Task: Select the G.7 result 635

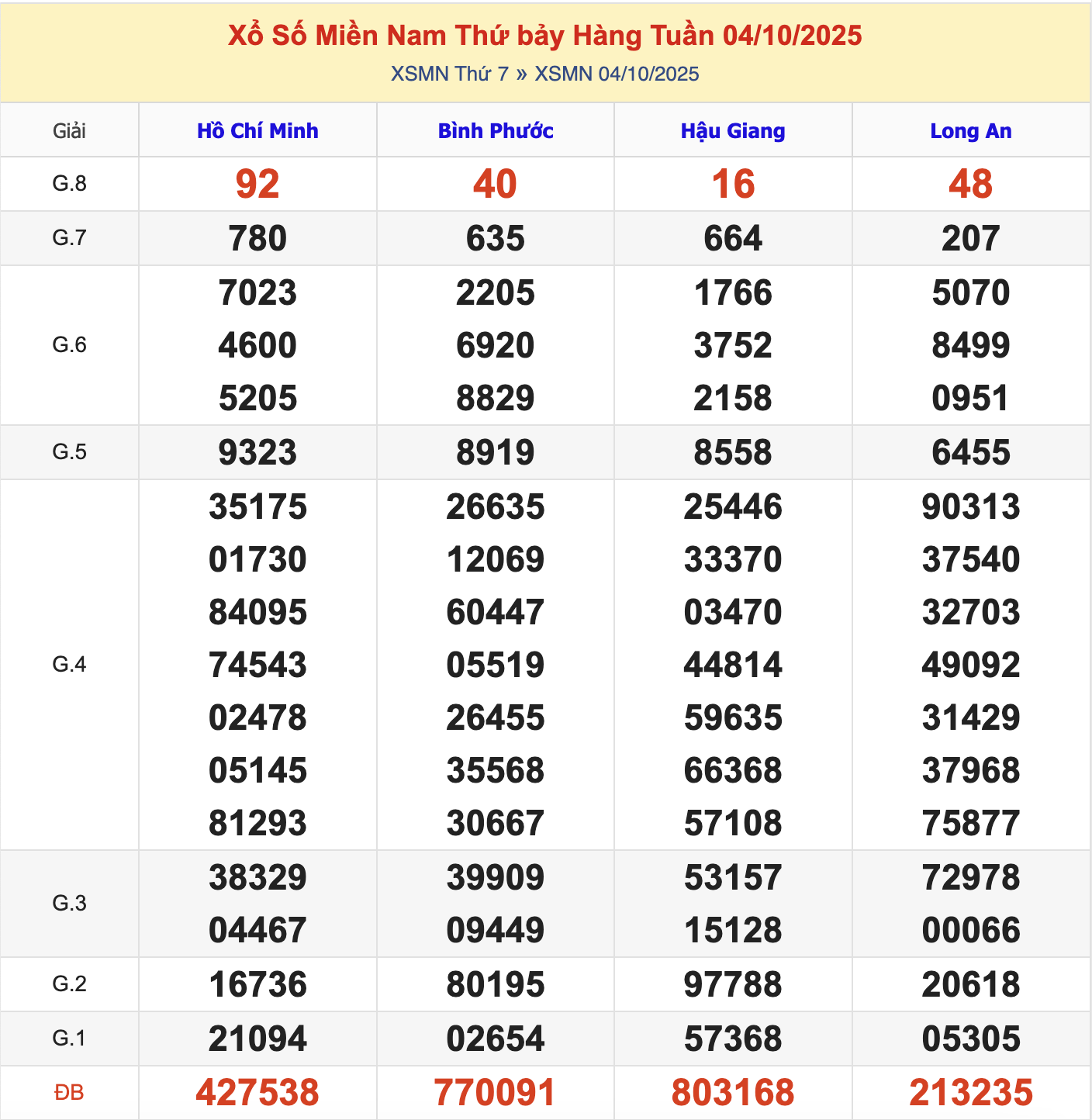Action: (x=495, y=238)
